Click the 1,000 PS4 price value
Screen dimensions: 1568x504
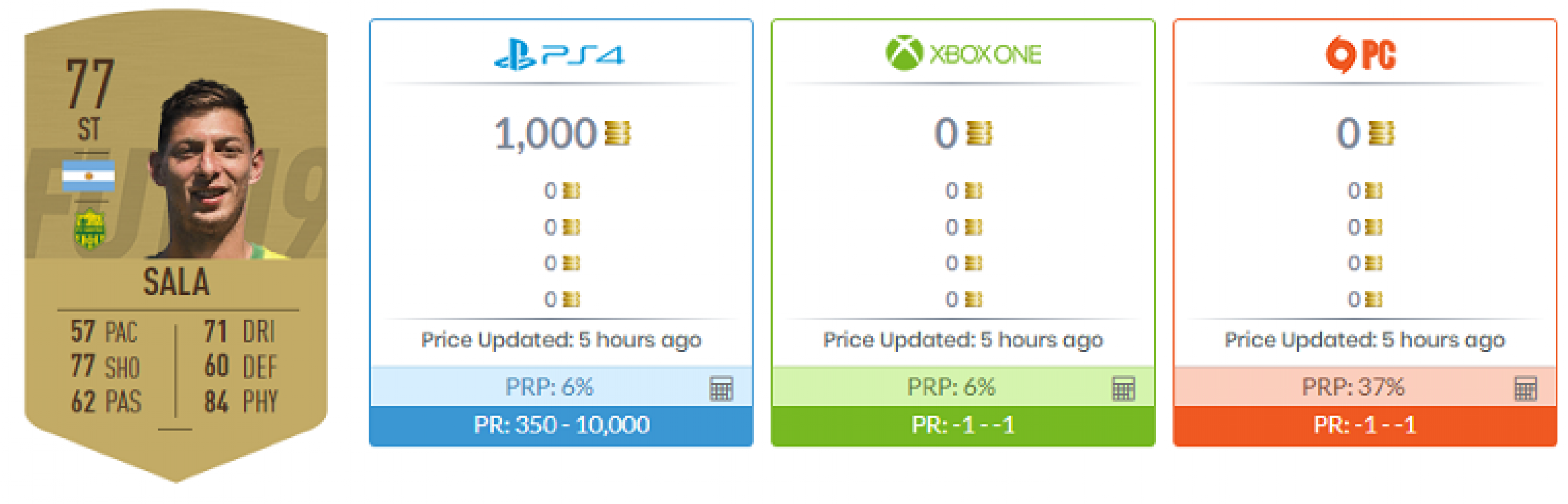point(545,134)
